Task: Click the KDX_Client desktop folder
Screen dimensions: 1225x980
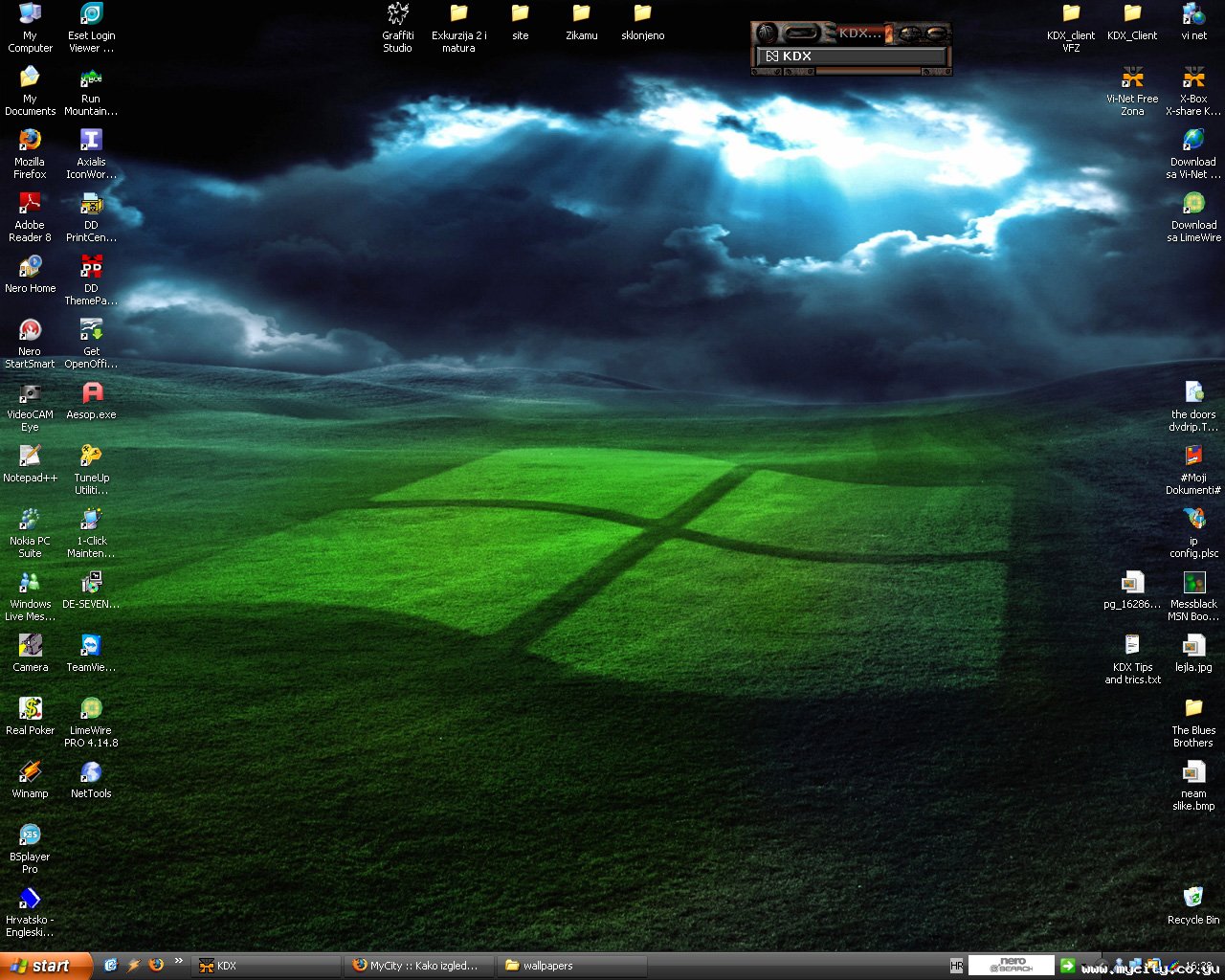Action: click(1132, 21)
